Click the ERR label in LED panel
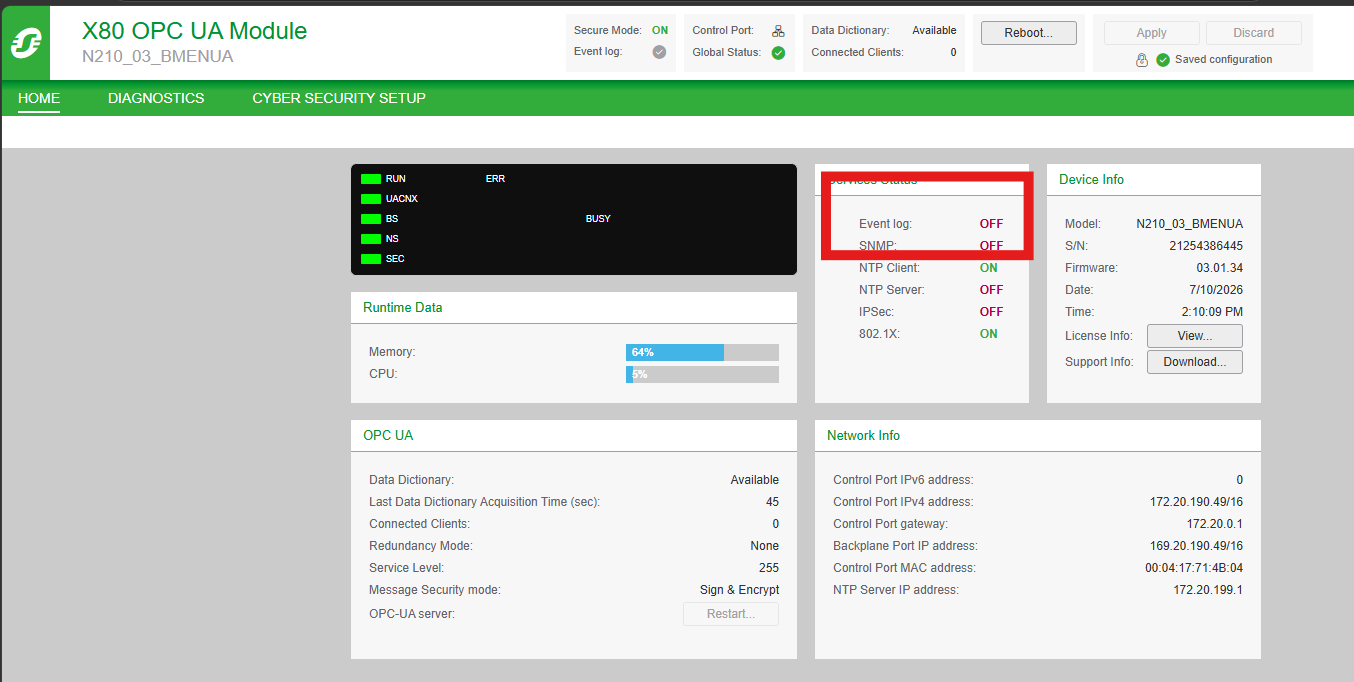The image size is (1354, 682). (x=496, y=179)
